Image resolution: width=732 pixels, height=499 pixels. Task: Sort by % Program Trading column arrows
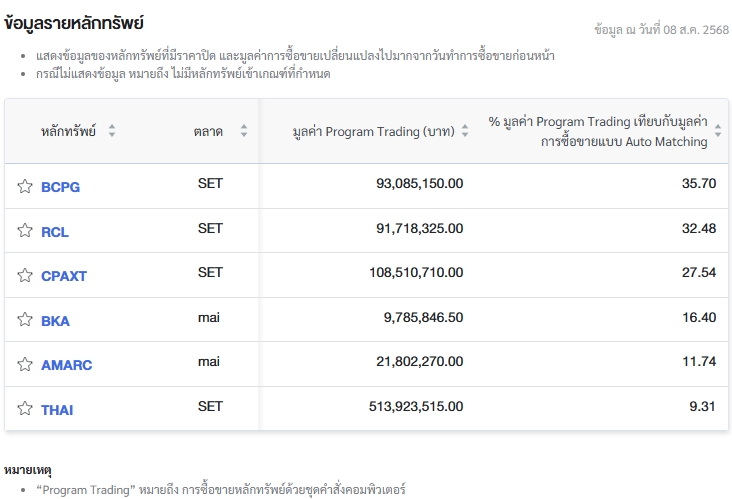(x=718, y=131)
